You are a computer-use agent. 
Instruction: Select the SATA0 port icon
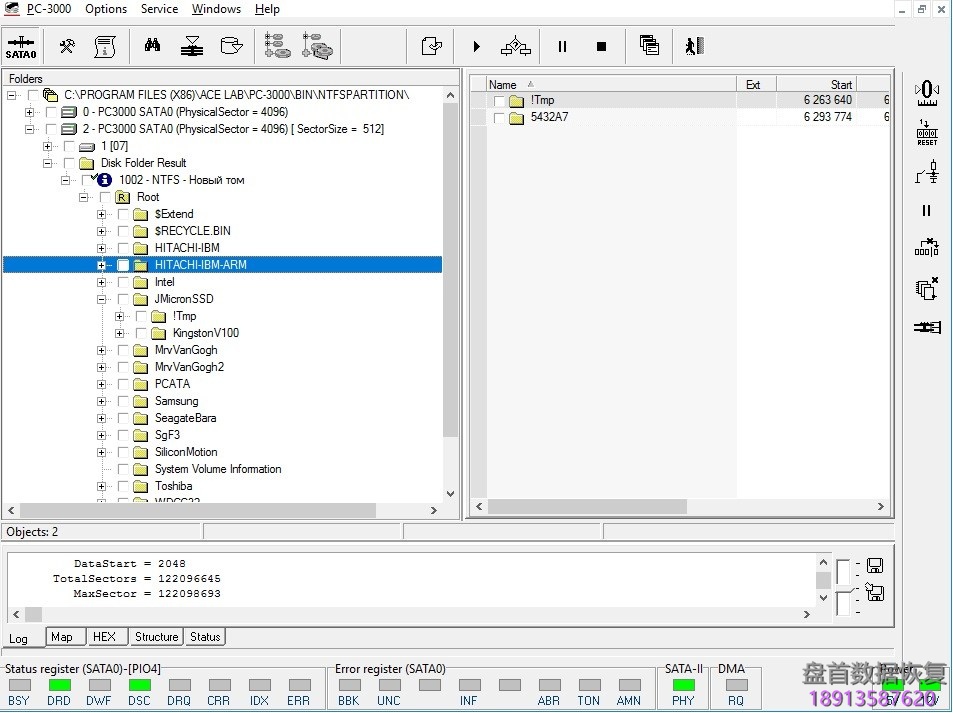point(21,45)
